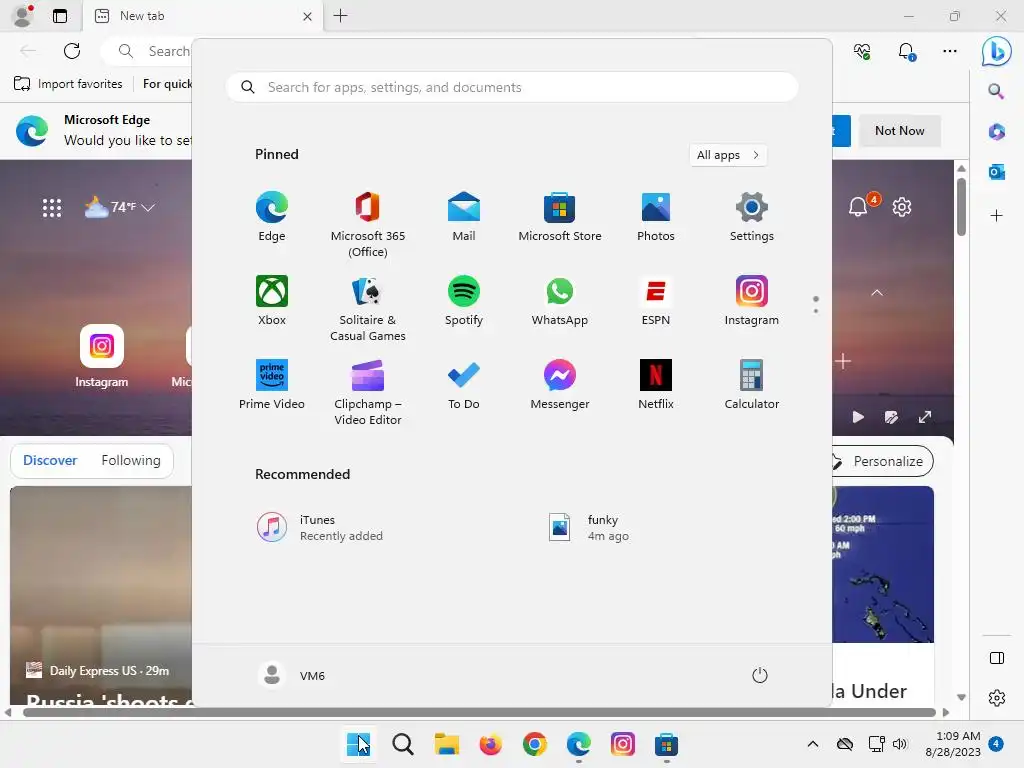
Task: Open the Edge profile avatar
Action: [23, 16]
